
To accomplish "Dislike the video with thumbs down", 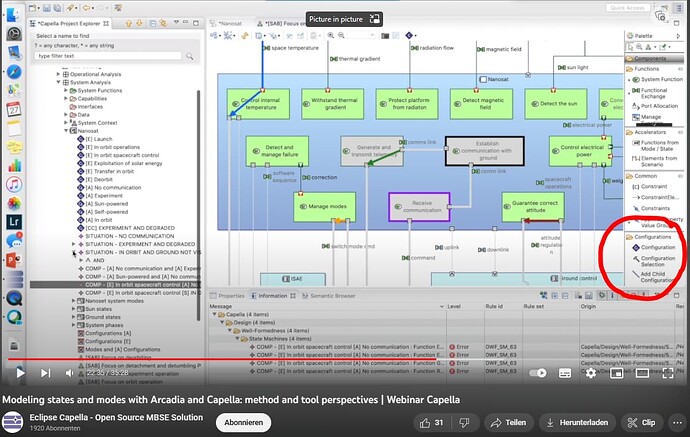I will (464, 422).
